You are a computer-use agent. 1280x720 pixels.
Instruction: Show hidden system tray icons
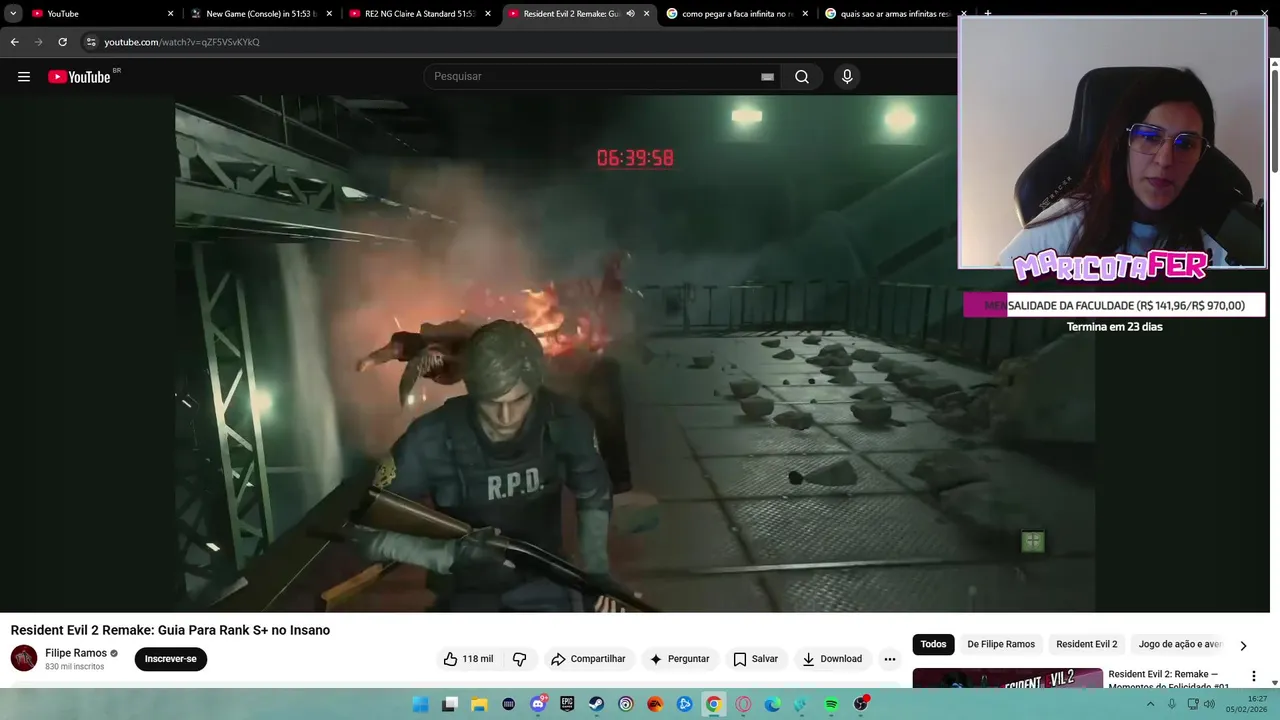(x=1150, y=704)
